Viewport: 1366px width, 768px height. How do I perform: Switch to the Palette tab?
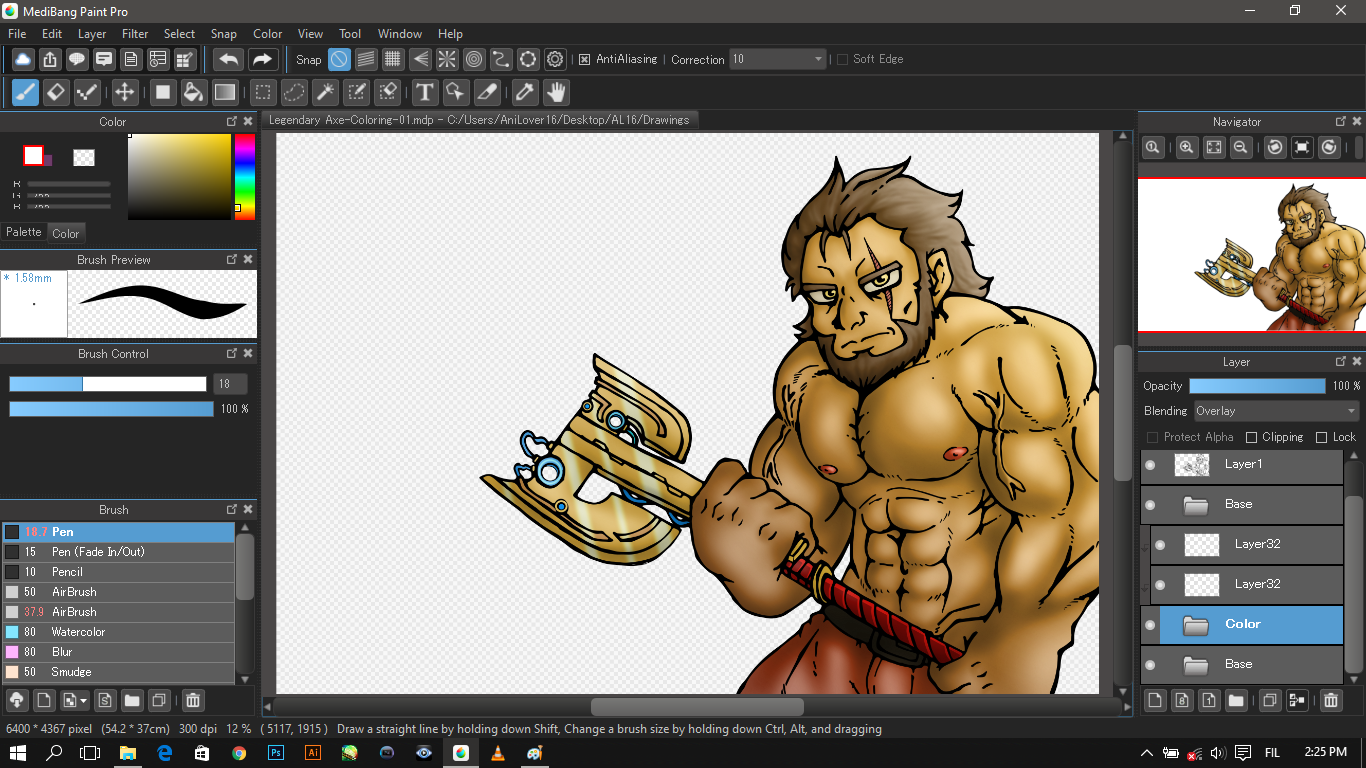click(24, 232)
